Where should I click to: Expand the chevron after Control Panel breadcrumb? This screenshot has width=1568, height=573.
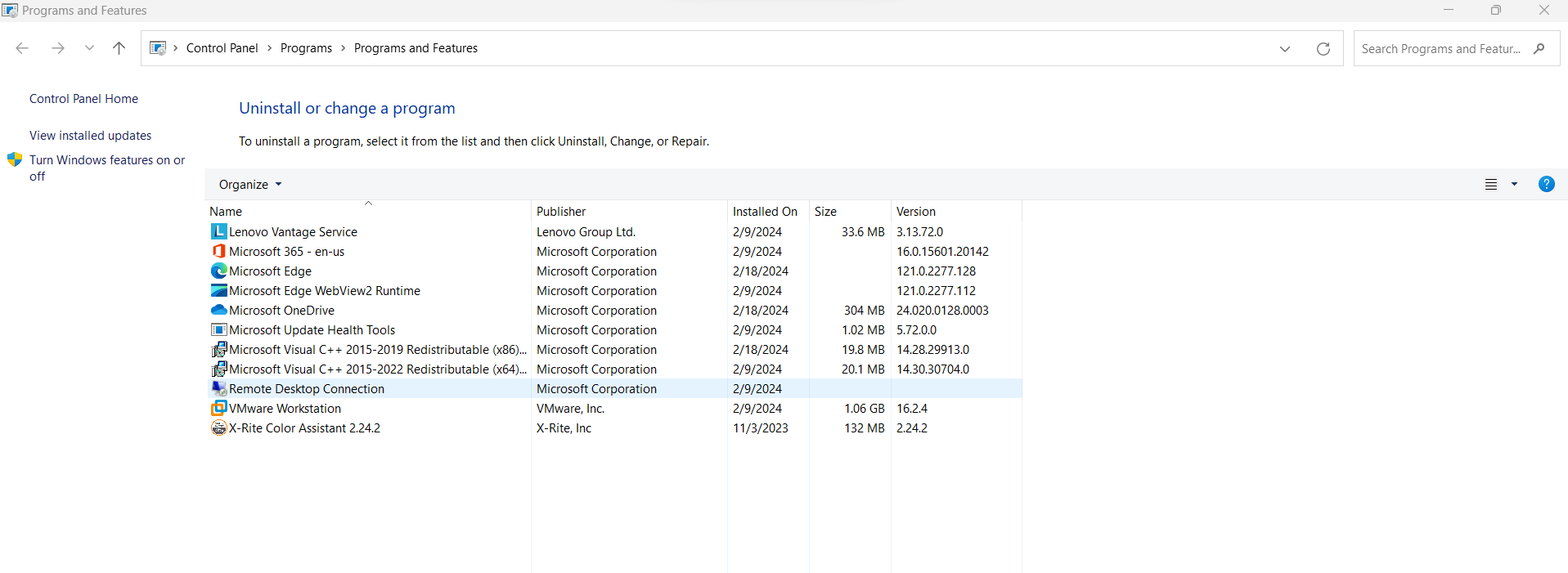[x=269, y=48]
